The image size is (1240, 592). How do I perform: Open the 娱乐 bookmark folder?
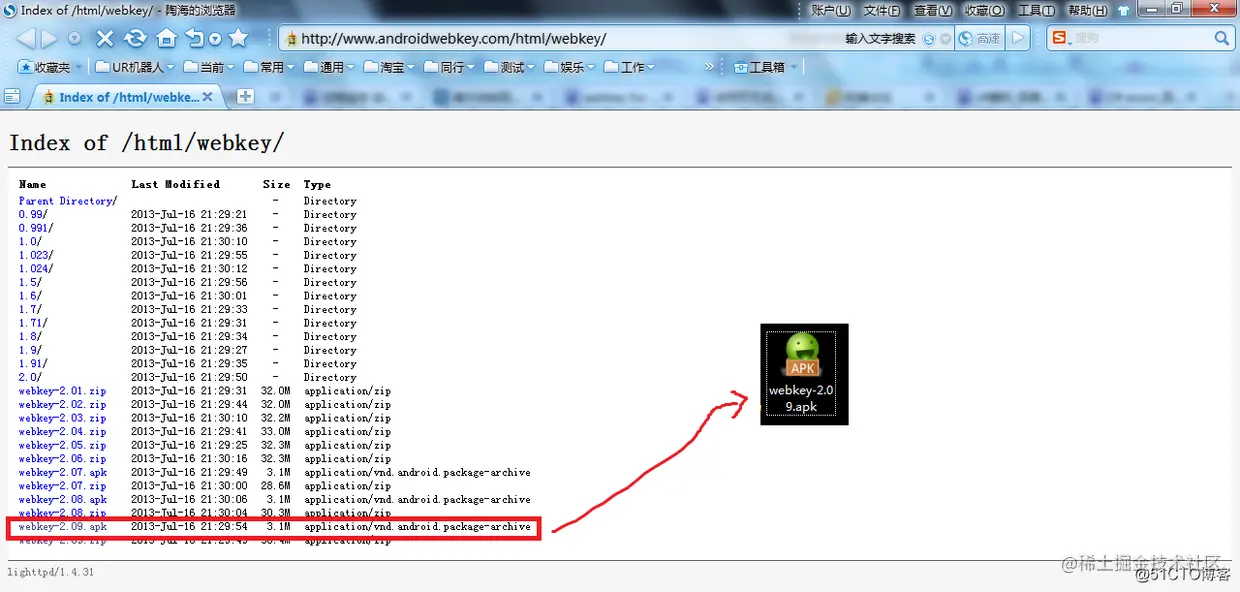569,67
